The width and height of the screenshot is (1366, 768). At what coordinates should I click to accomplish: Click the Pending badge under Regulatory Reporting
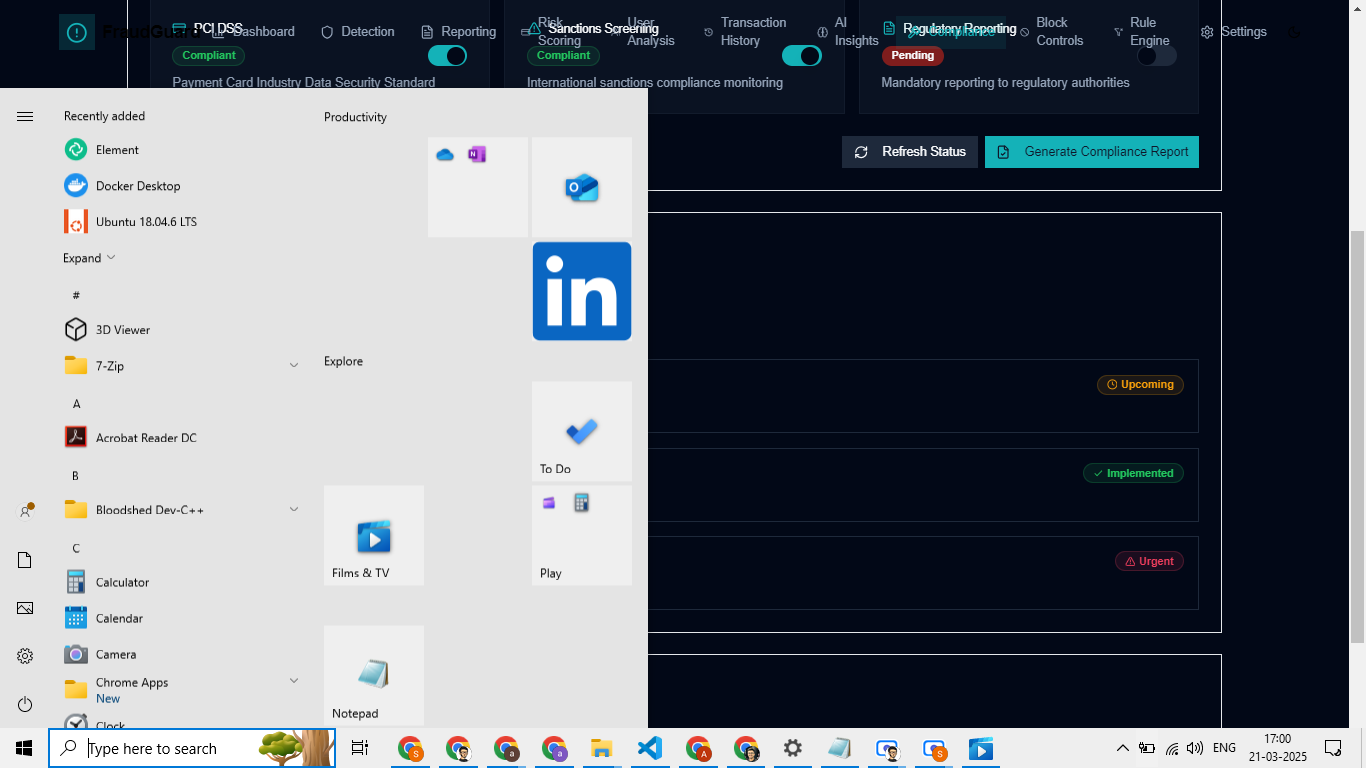[x=912, y=56]
